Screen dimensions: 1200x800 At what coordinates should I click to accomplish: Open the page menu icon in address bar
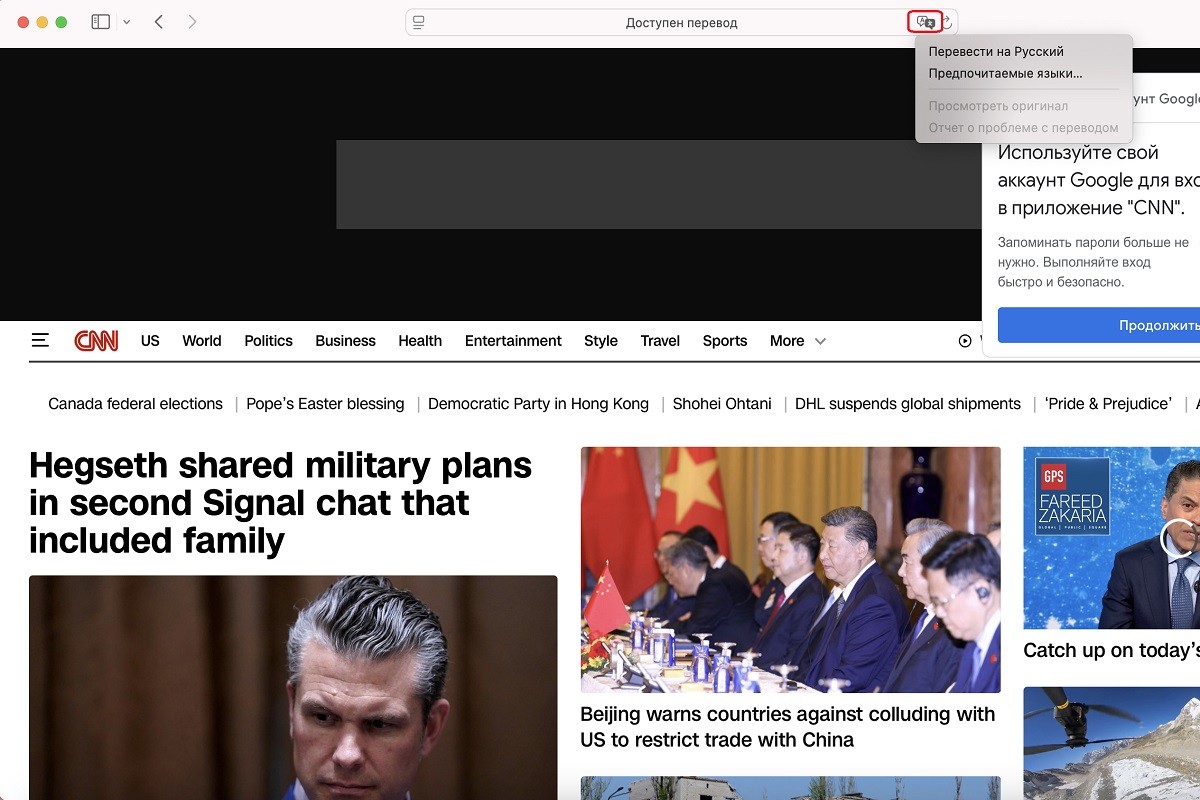[419, 22]
